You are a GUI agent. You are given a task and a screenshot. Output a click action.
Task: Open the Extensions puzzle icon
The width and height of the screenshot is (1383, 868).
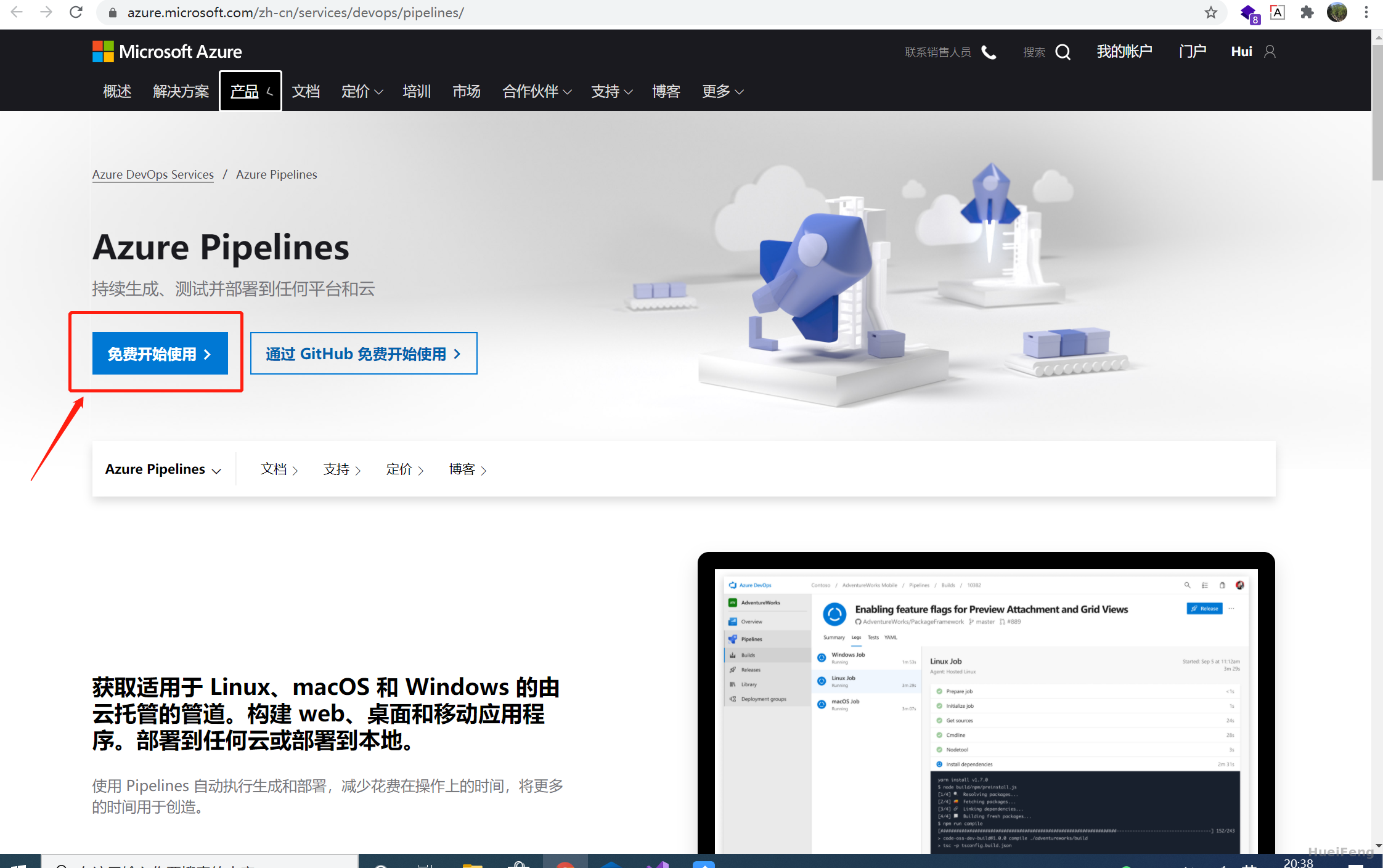[x=1307, y=12]
